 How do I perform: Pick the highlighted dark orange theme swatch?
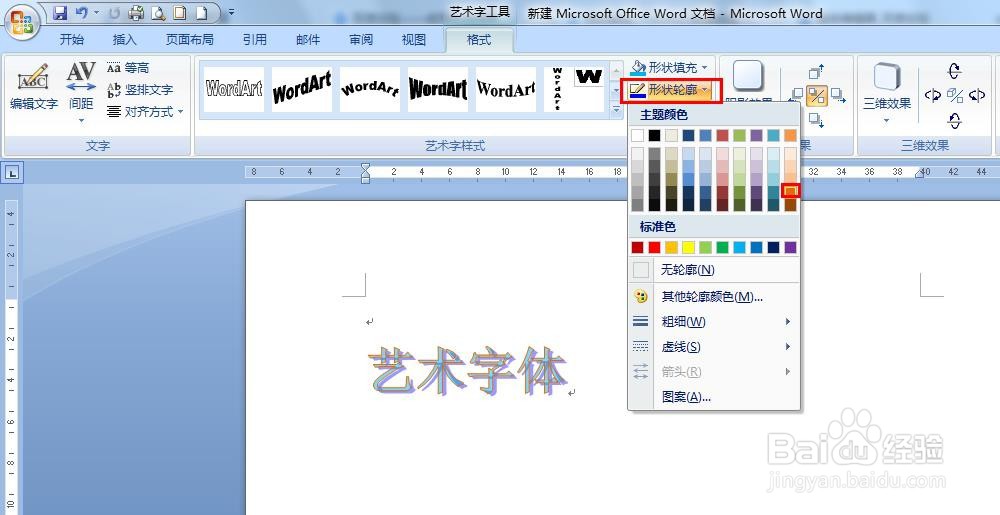[791, 191]
